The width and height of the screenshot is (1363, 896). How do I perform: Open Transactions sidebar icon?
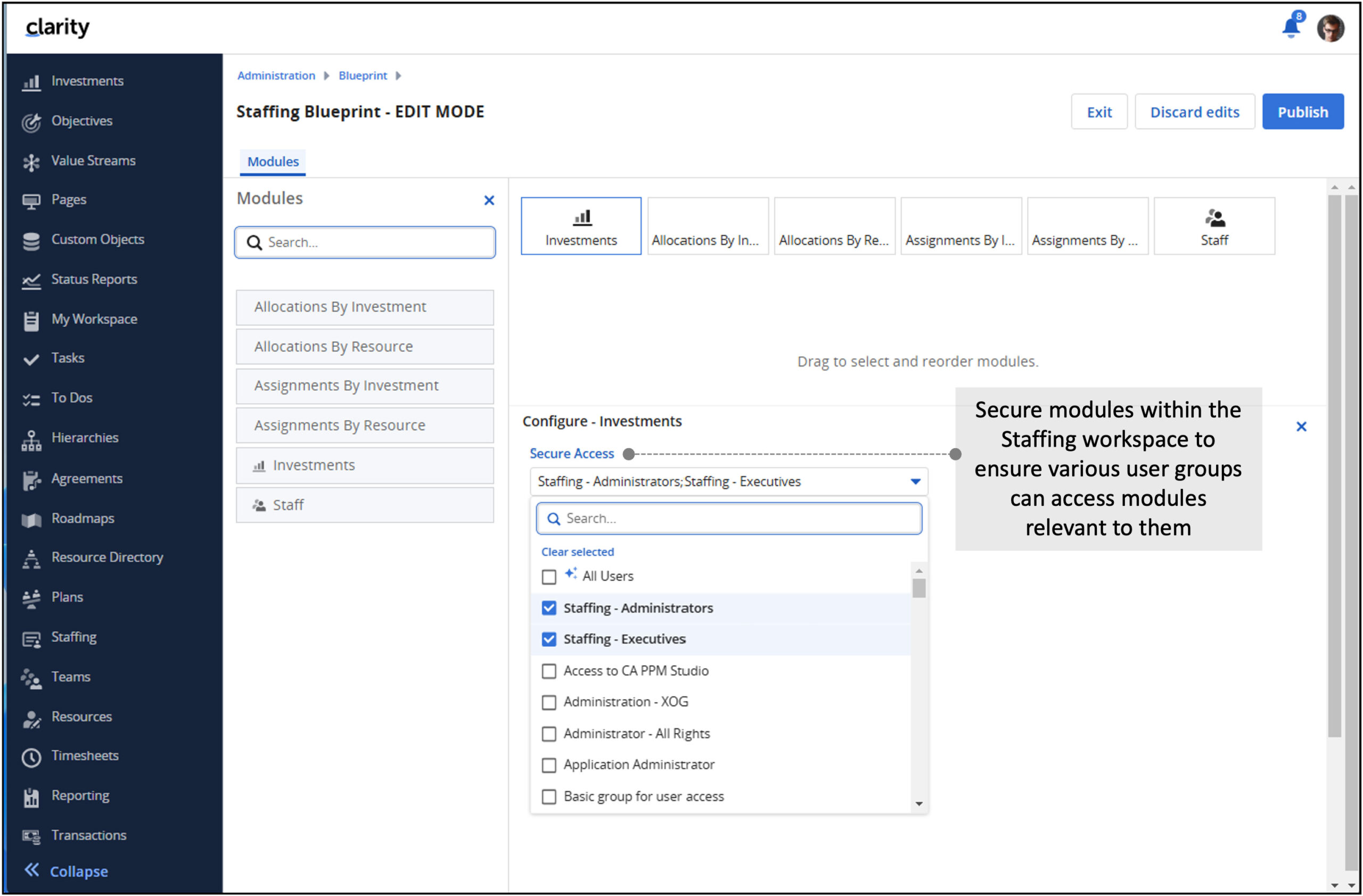click(31, 836)
